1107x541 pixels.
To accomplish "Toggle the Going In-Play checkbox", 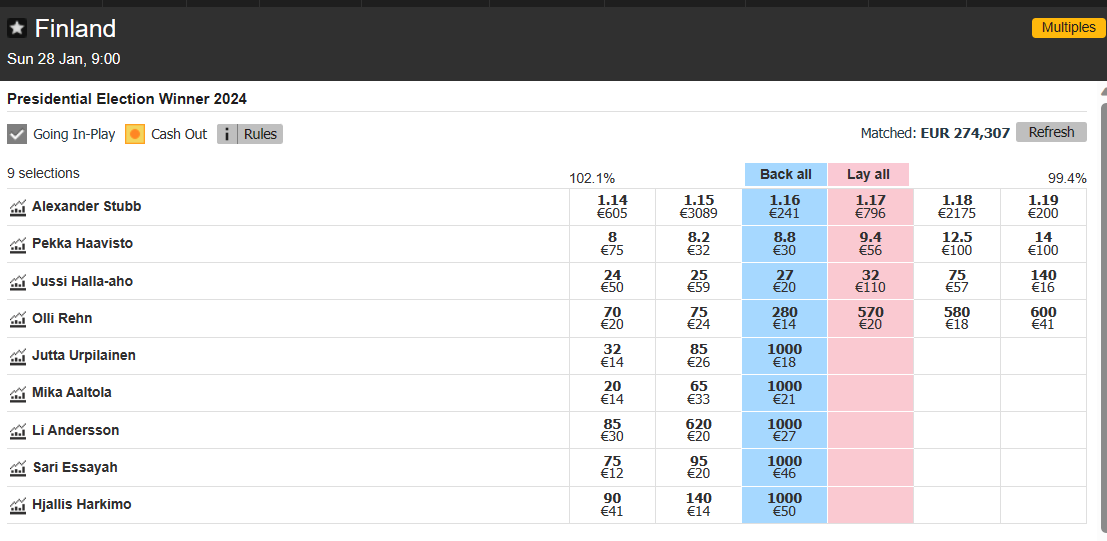I will [x=17, y=134].
